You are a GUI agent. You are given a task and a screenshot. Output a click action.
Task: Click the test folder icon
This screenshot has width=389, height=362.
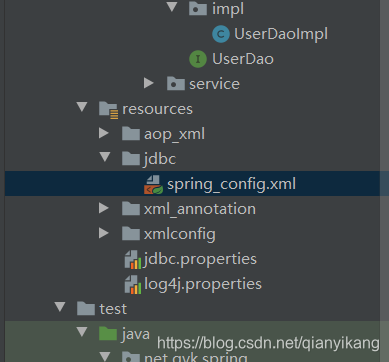click(86, 309)
